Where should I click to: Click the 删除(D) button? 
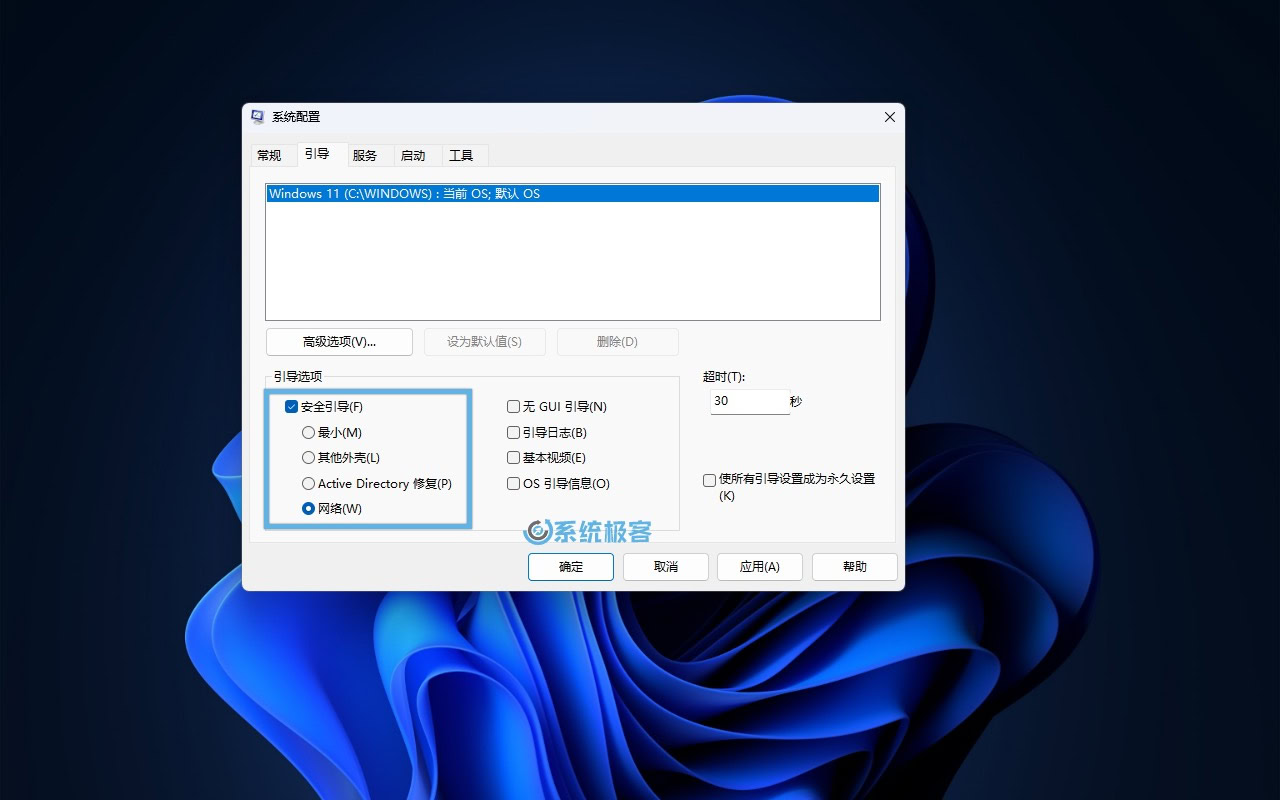(x=617, y=341)
